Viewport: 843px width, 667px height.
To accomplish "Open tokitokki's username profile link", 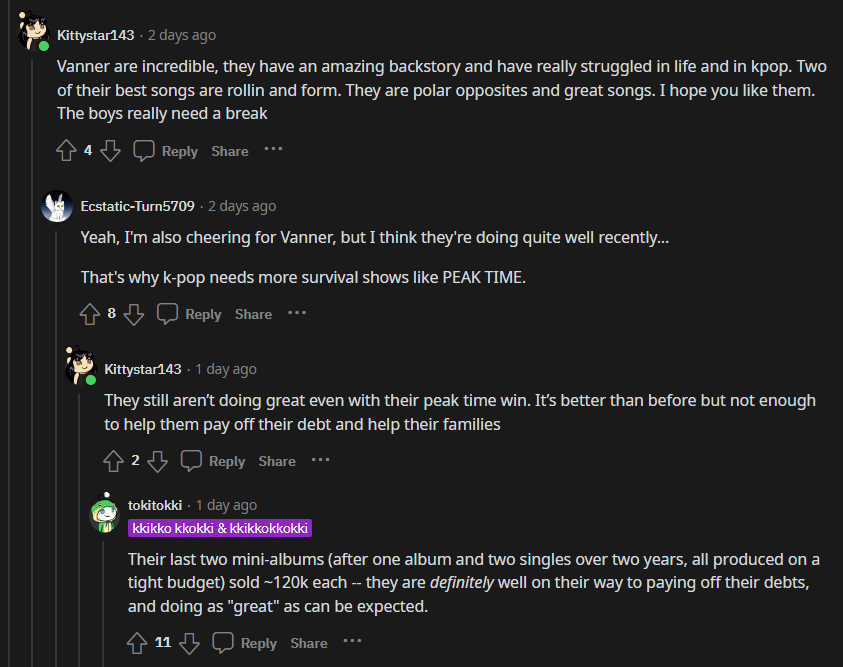I will tap(157, 505).
